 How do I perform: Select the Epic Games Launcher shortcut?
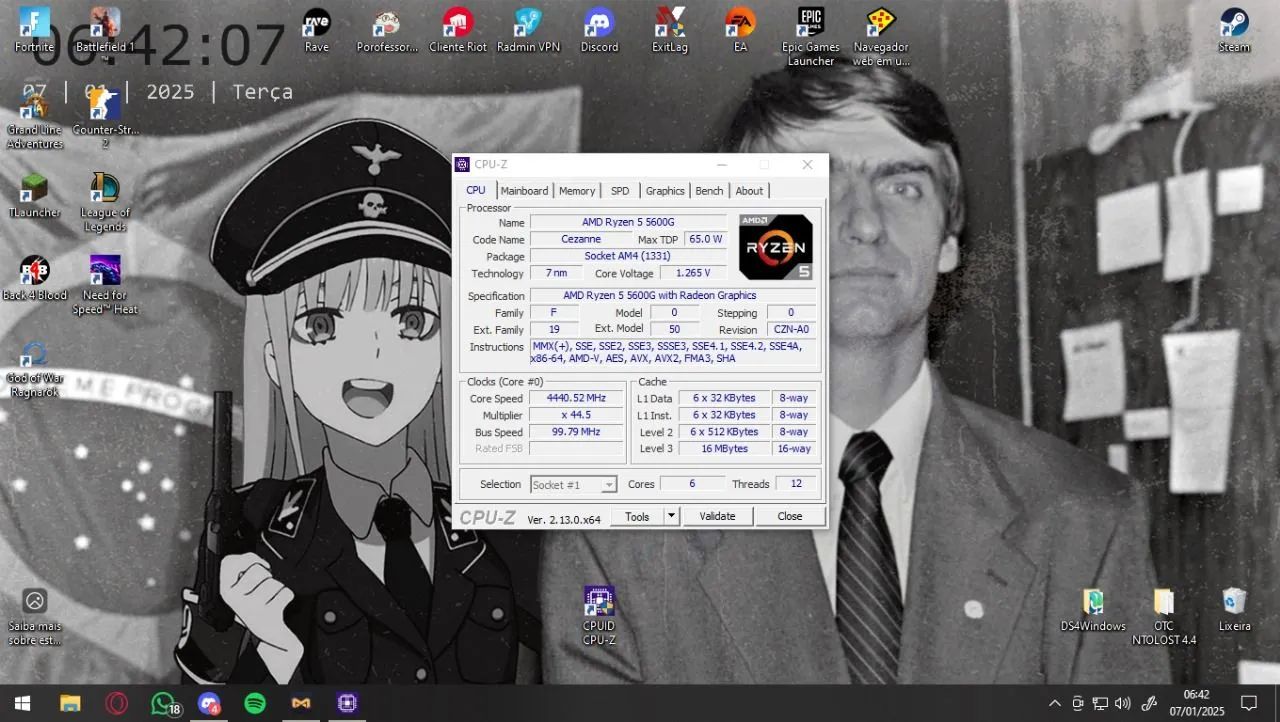point(810,35)
